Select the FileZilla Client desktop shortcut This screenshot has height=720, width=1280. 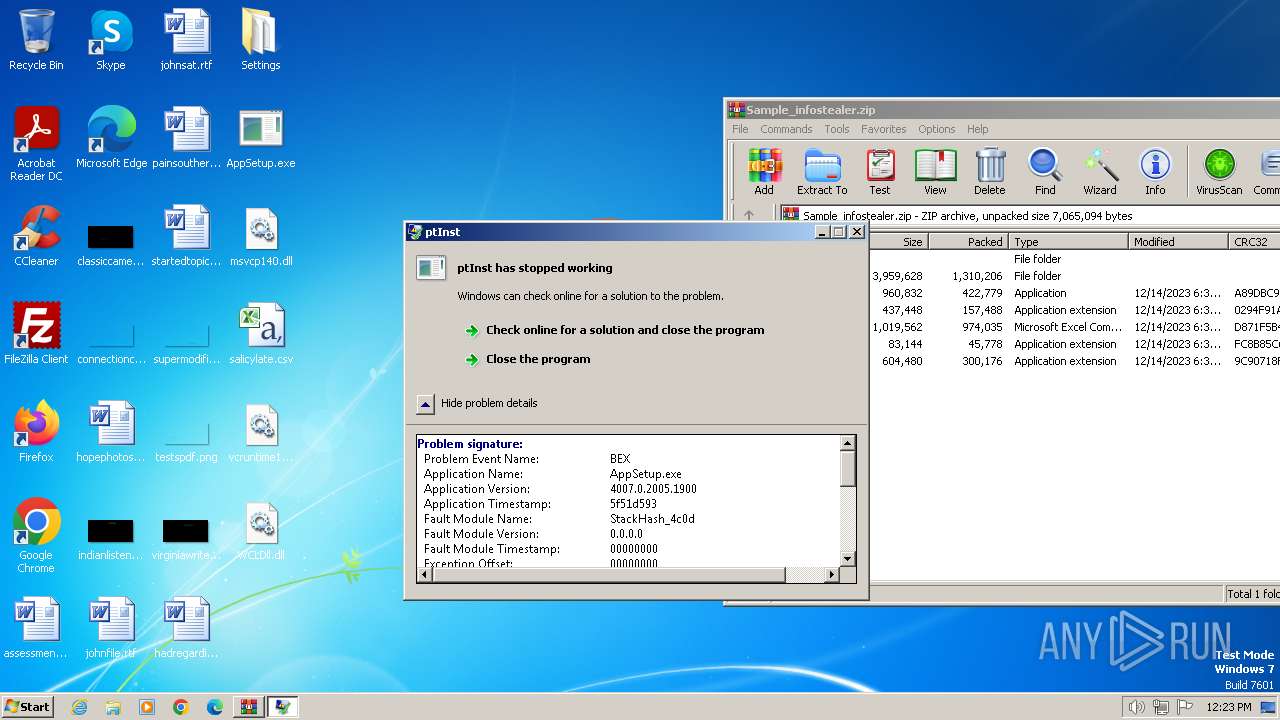click(36, 334)
